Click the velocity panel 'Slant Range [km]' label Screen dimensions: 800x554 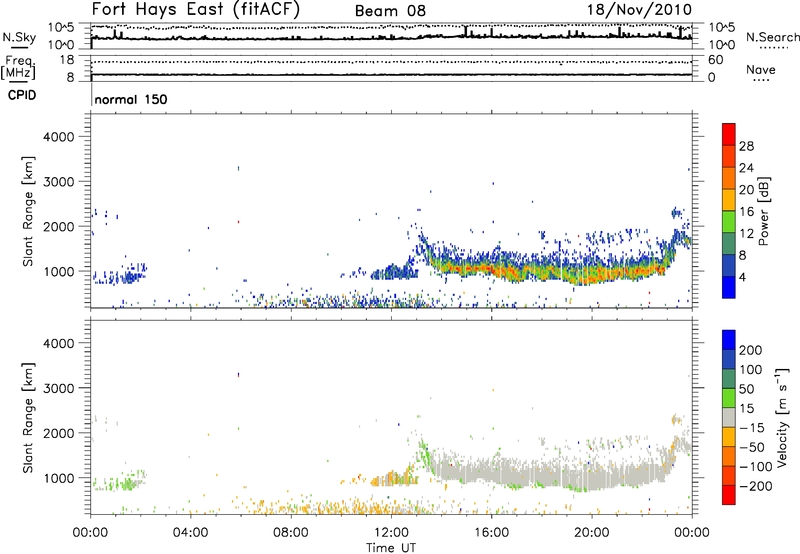[28, 418]
